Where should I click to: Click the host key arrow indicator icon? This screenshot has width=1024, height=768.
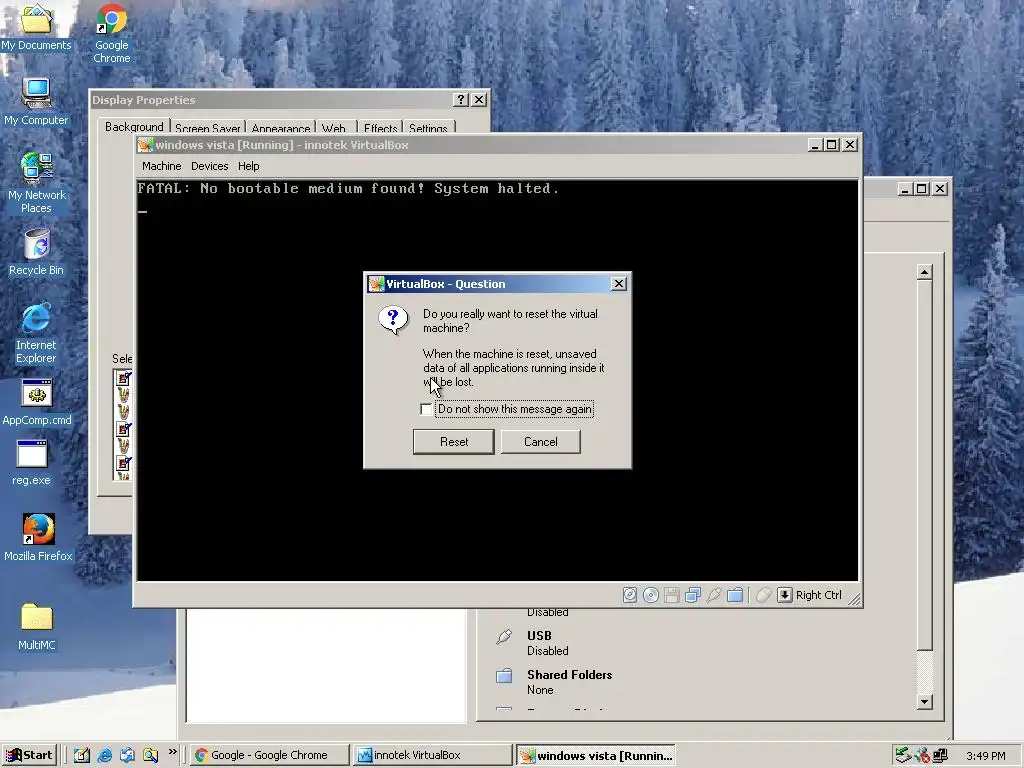[x=784, y=595]
